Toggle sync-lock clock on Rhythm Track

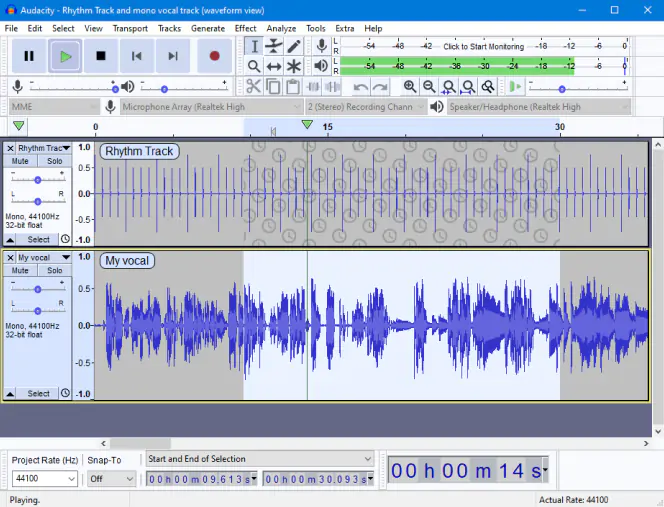tap(65, 239)
